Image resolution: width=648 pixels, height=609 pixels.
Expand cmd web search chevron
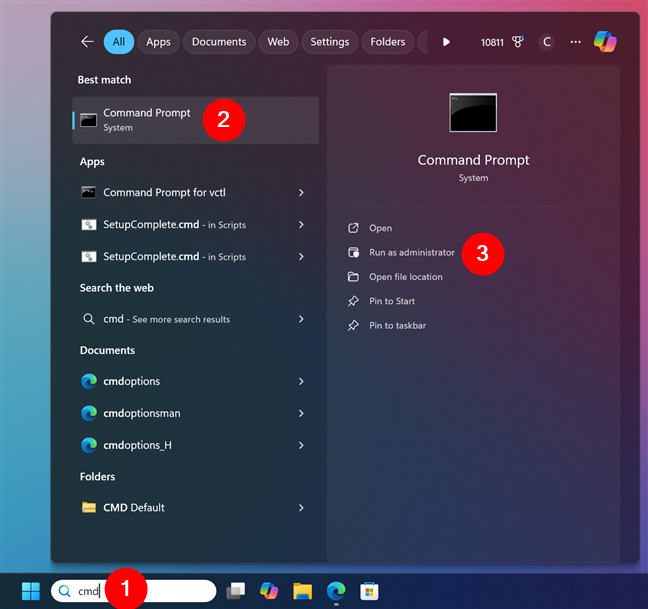coord(301,319)
